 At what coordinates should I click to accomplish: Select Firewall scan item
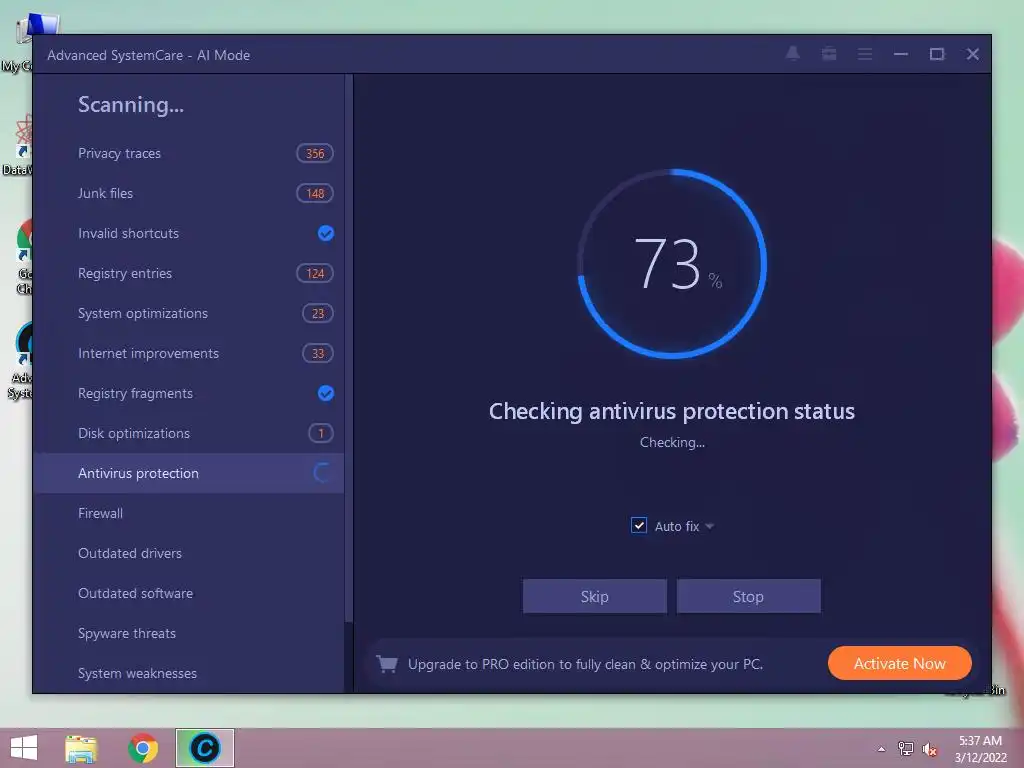[x=189, y=513]
